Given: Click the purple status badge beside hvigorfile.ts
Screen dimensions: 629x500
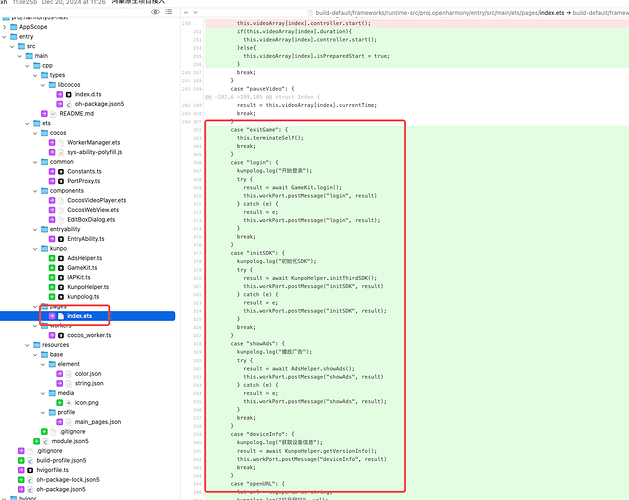Looking at the screenshot, I should (x=21, y=470).
